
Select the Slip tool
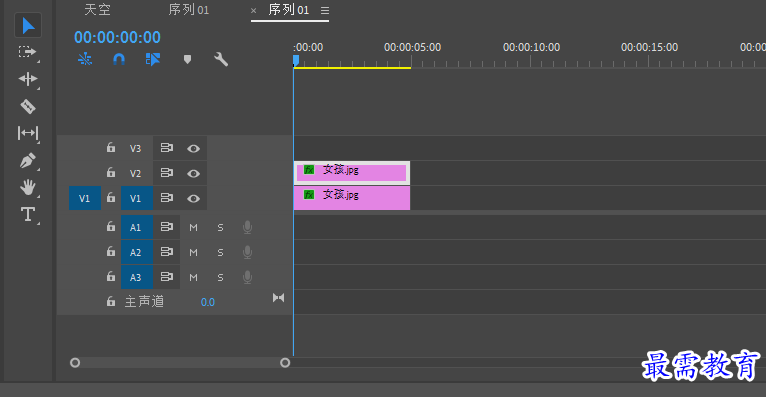tap(27, 133)
